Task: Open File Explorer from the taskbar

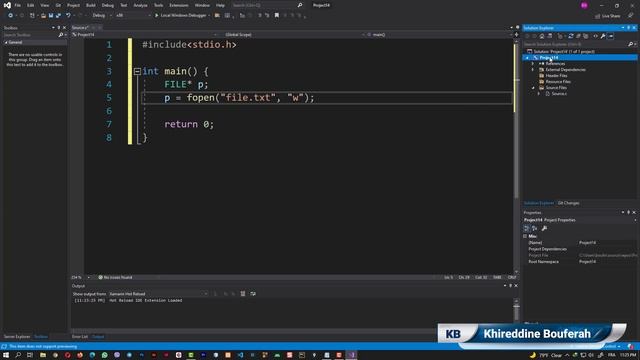Action: 43,355
